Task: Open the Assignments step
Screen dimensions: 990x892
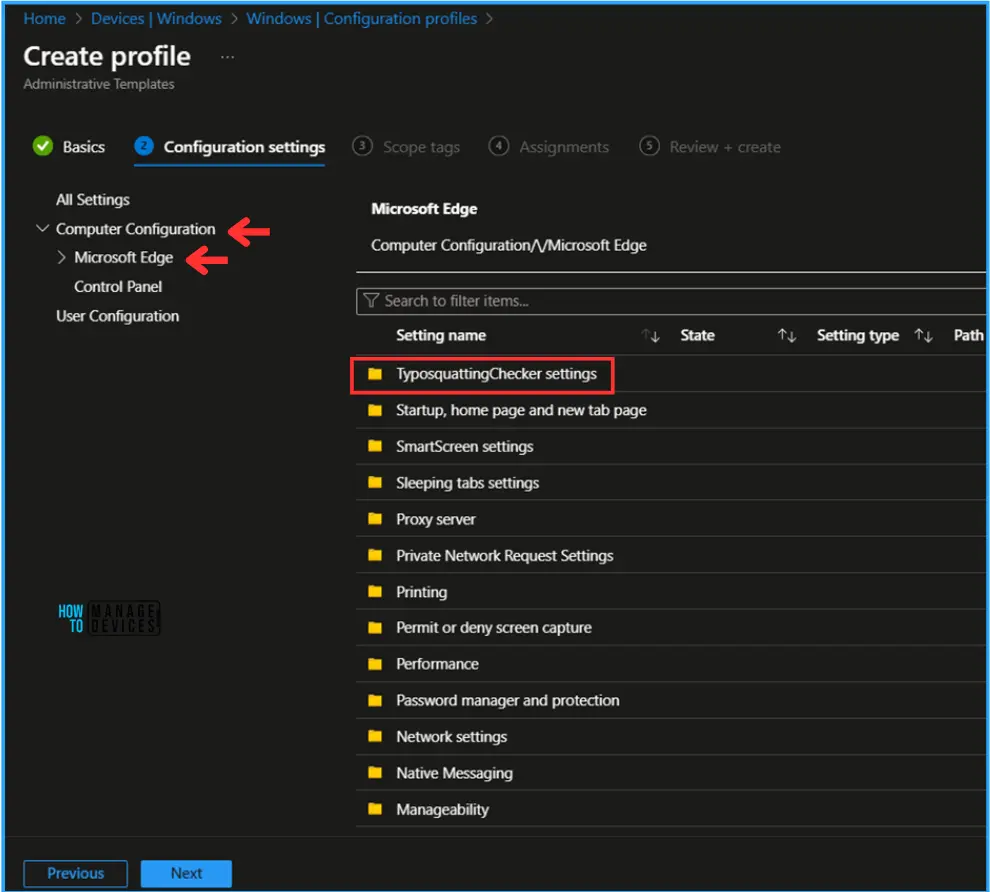Action: click(549, 147)
